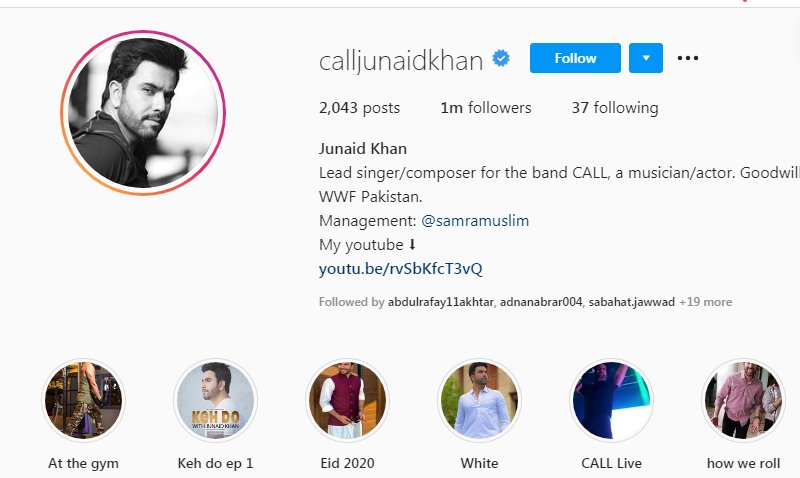Show the +19 more mutual followers
Viewport: 800px width, 478px height.
(705, 302)
